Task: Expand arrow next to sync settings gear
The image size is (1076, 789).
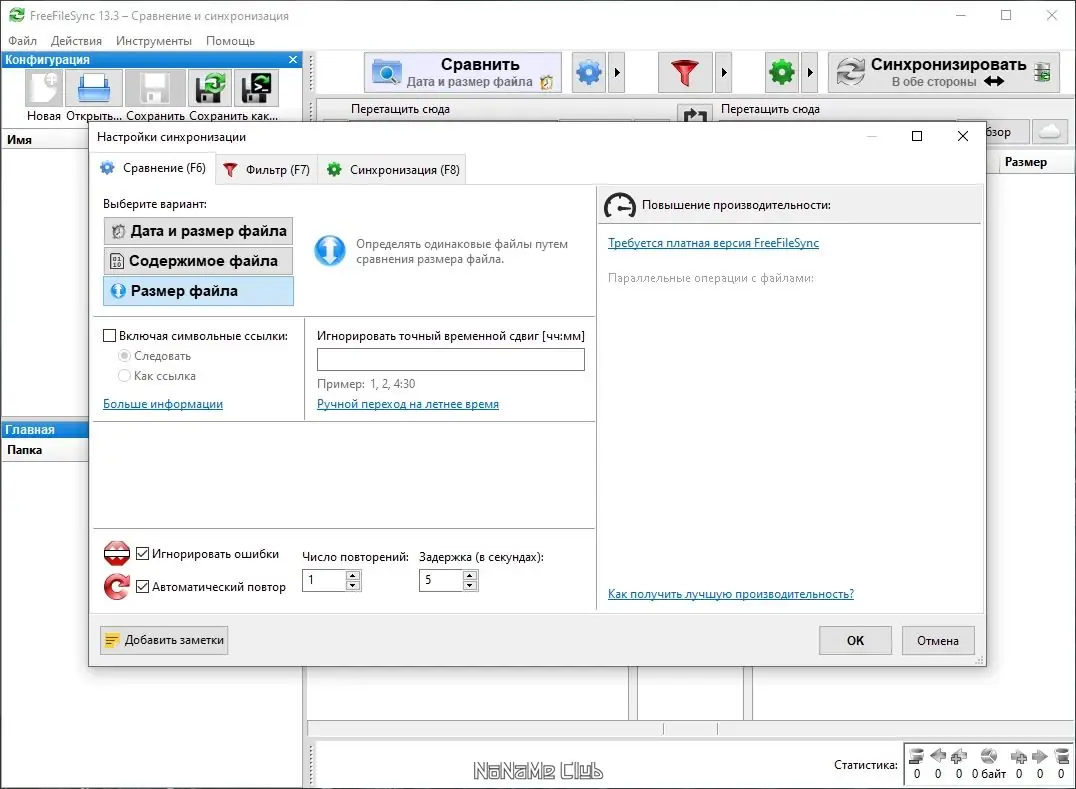Action: click(810, 72)
